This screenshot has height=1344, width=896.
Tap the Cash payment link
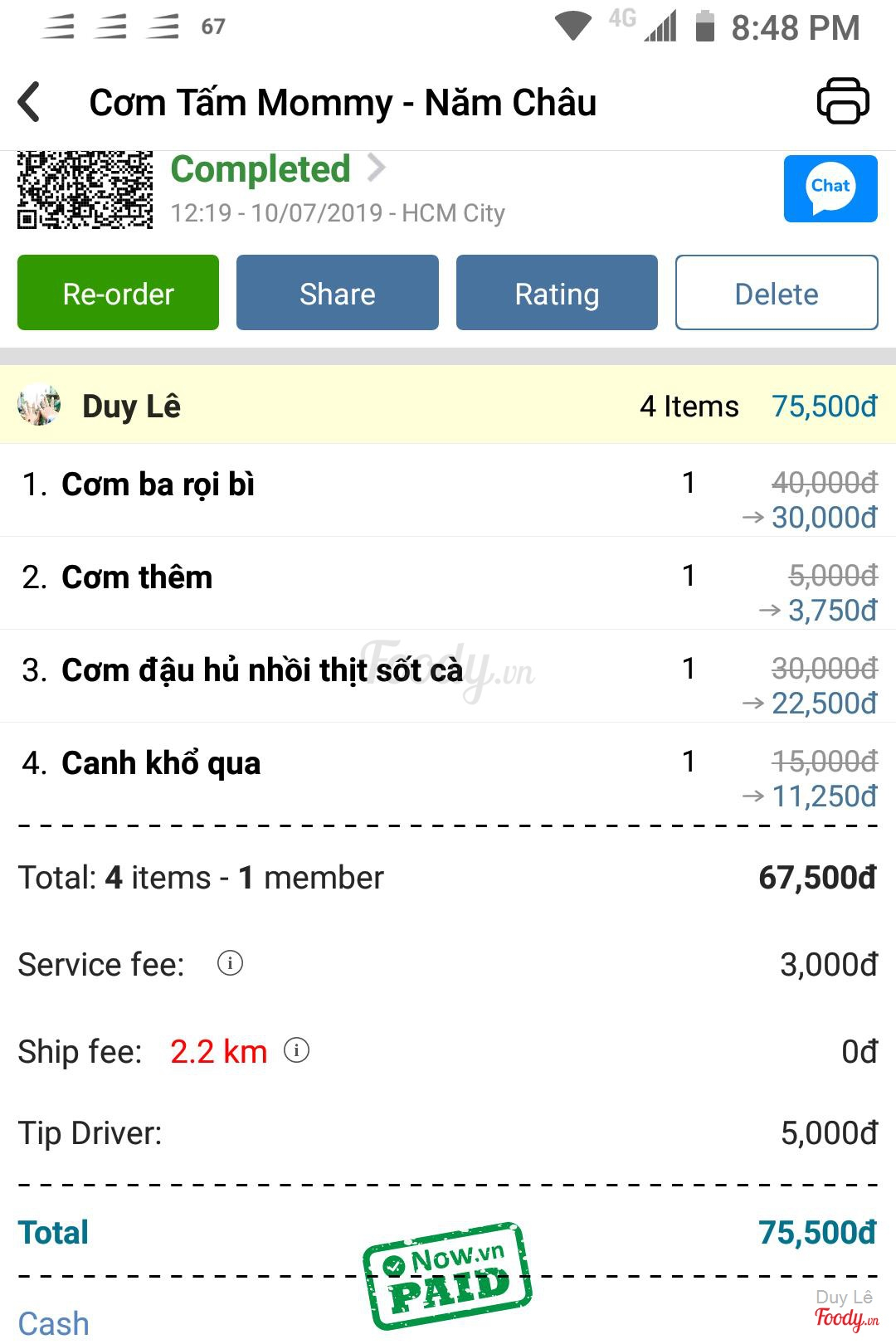pos(54,1323)
